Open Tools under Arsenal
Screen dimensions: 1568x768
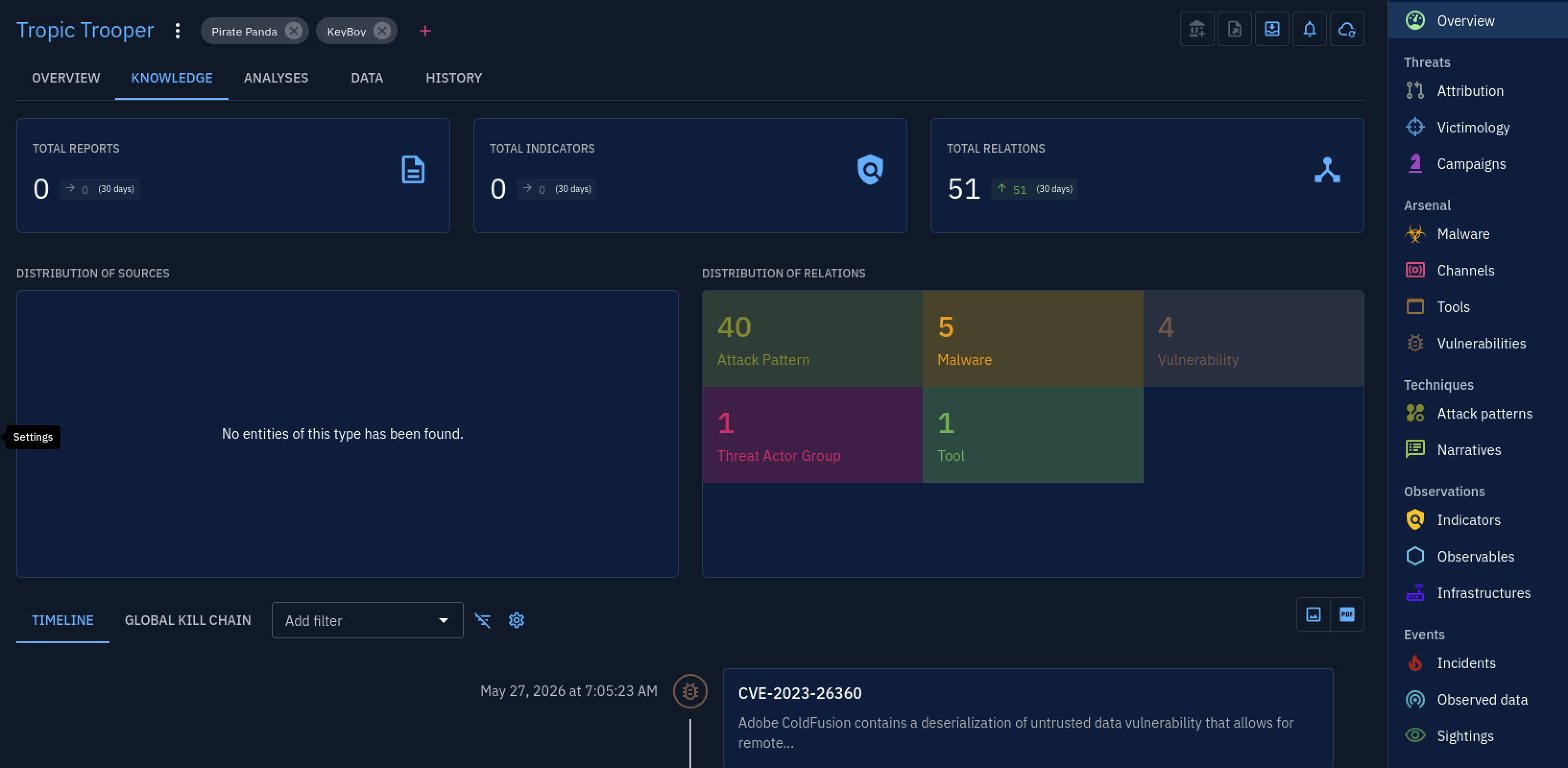(x=1478, y=307)
